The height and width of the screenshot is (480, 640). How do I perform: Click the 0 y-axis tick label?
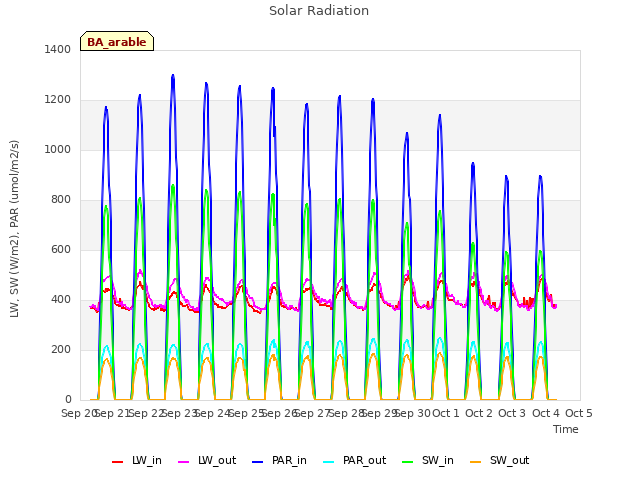click(x=68, y=400)
